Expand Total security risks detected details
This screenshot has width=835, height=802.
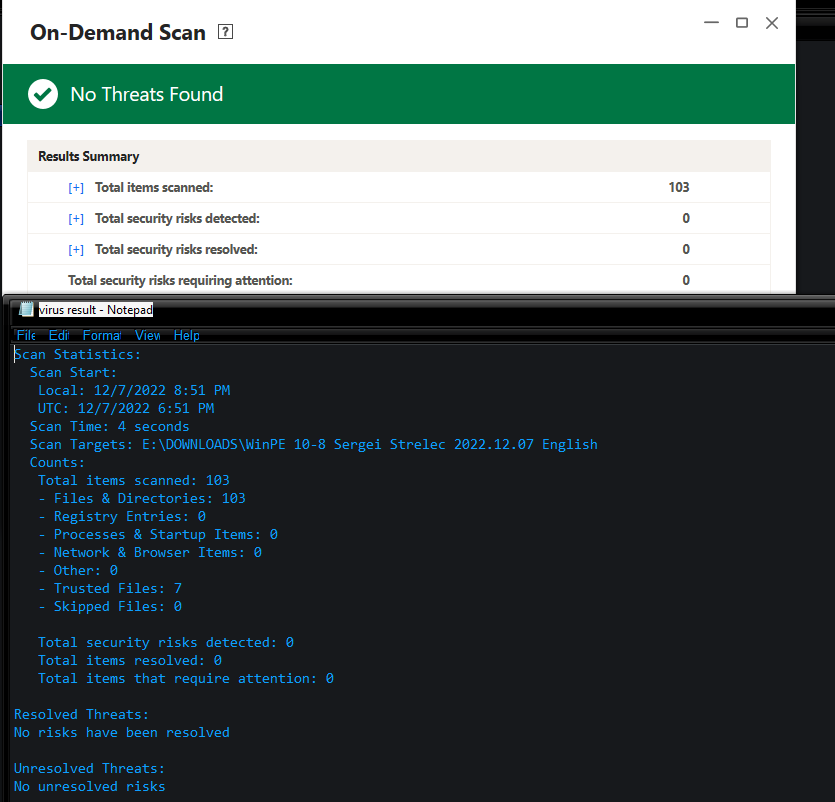coord(76,218)
